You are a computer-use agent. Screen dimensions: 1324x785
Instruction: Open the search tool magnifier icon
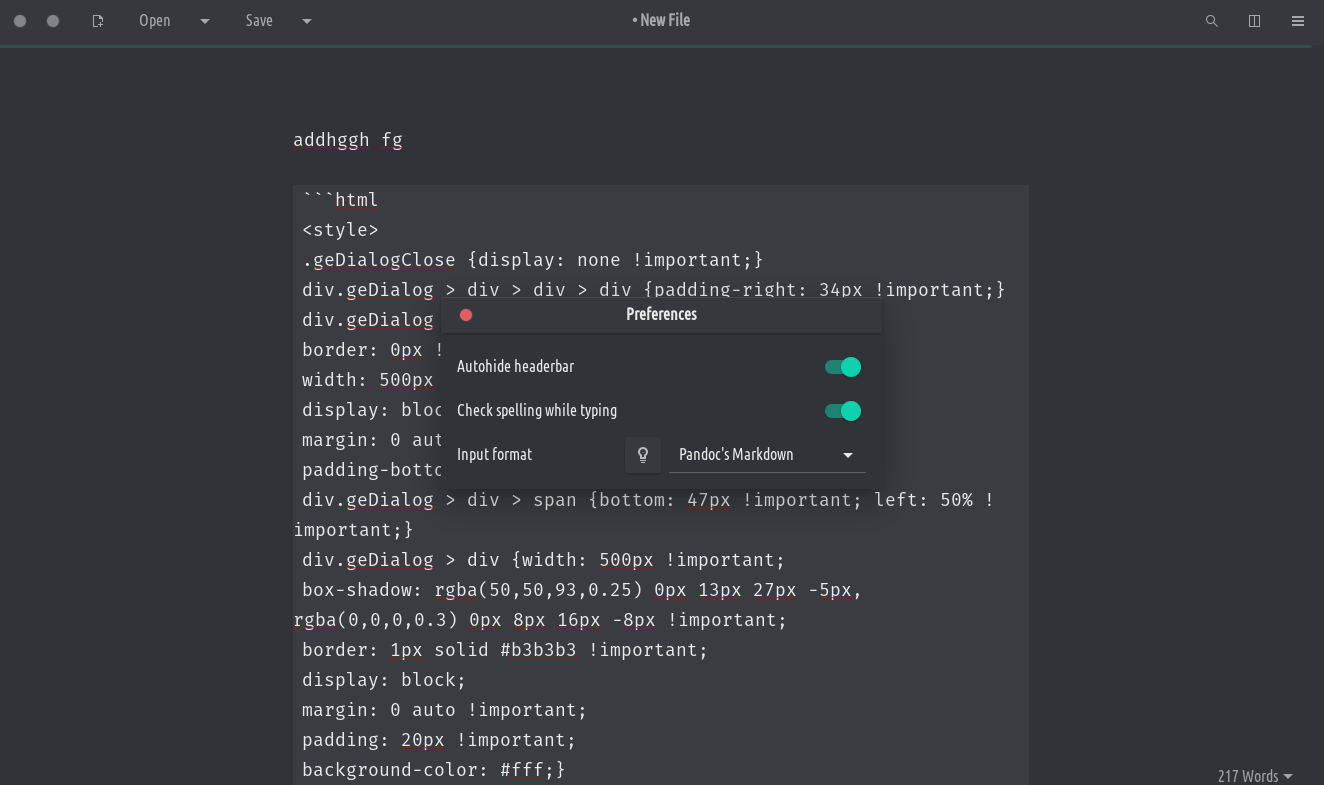[1211, 21]
